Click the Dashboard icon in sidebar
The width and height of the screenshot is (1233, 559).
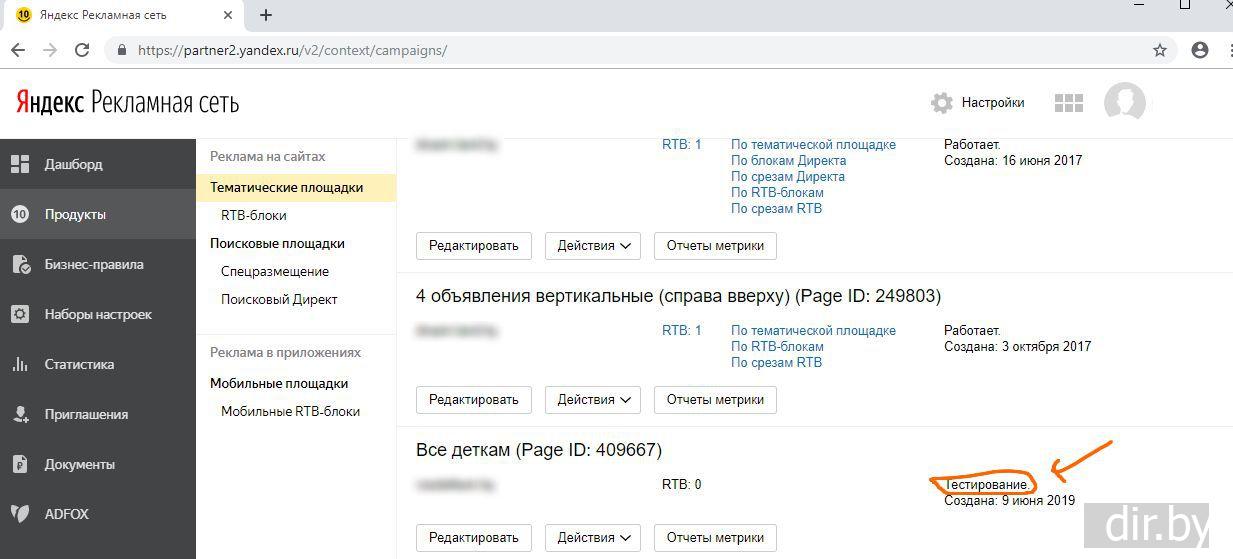point(20,164)
